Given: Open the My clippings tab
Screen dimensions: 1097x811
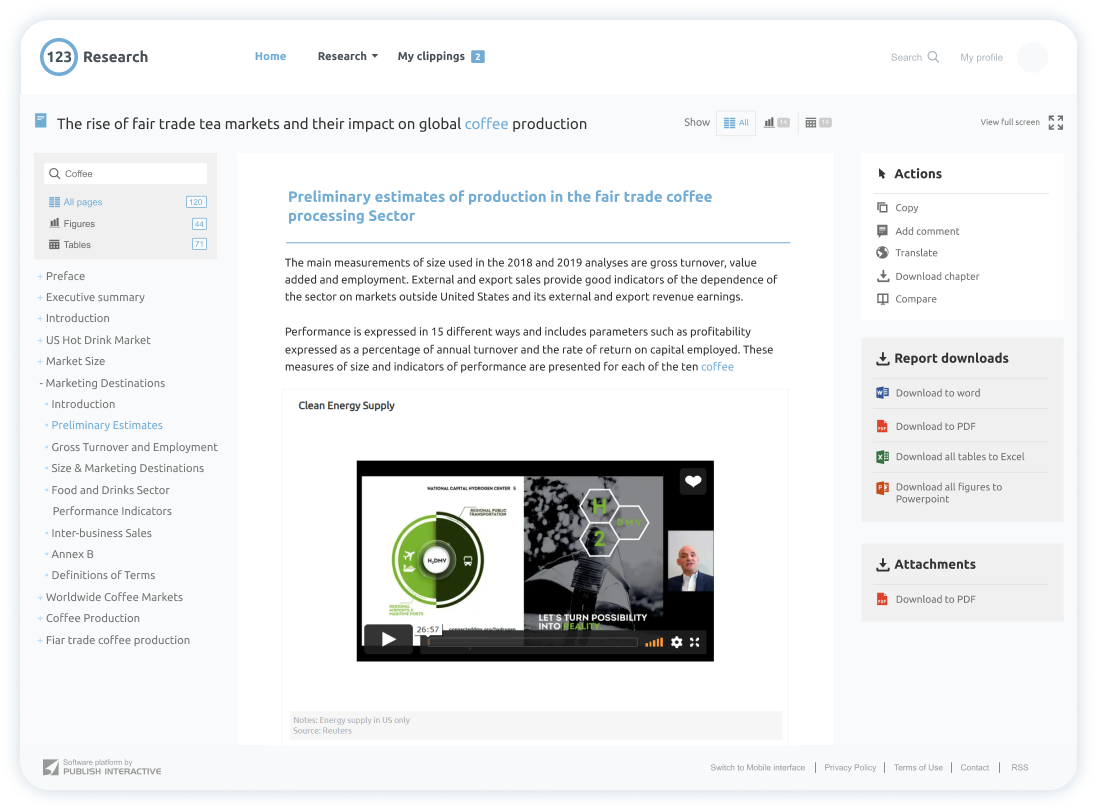Looking at the screenshot, I should [x=432, y=56].
